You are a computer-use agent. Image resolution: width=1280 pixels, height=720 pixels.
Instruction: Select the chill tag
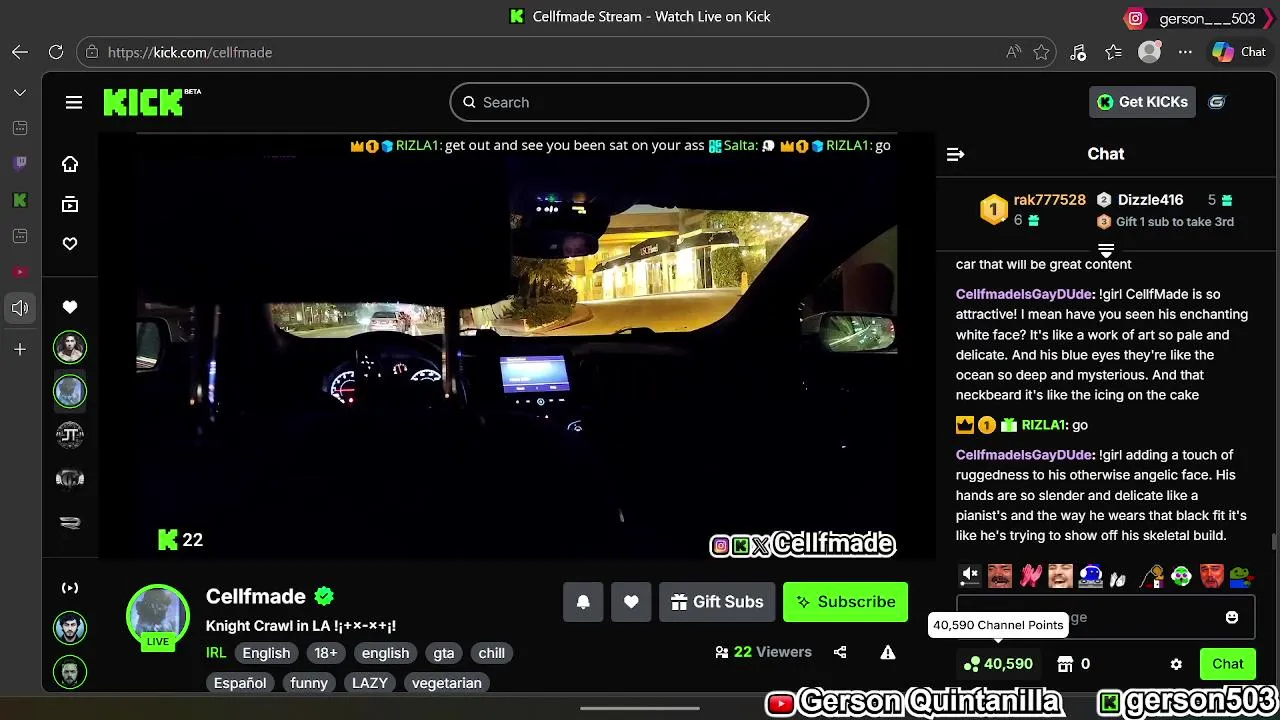pos(492,653)
